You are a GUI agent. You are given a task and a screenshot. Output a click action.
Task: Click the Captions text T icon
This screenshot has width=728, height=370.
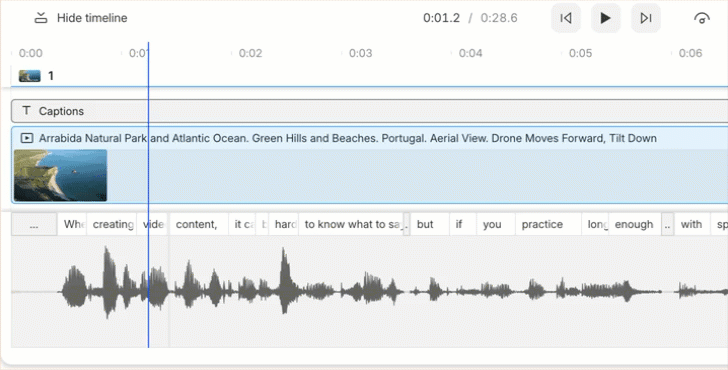[x=26, y=110]
